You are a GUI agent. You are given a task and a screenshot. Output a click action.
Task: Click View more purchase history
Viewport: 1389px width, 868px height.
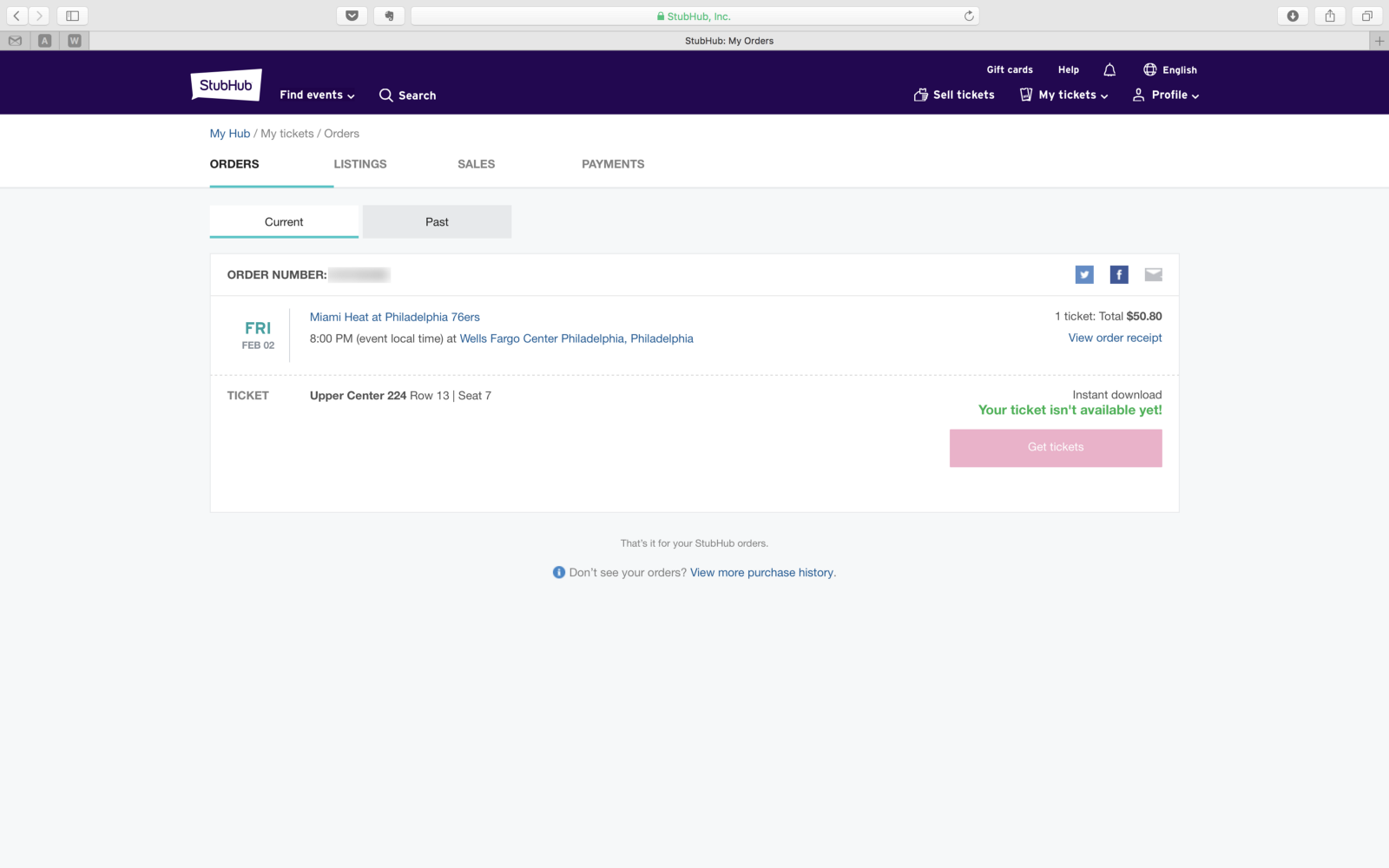click(761, 573)
